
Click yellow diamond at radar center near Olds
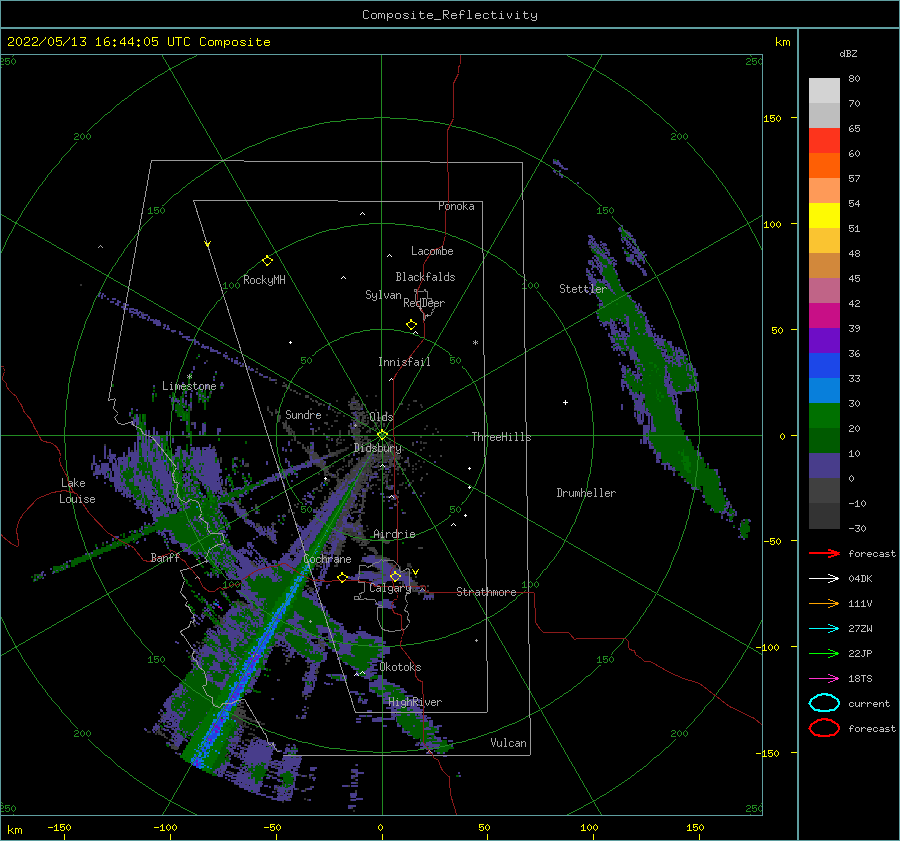point(382,435)
